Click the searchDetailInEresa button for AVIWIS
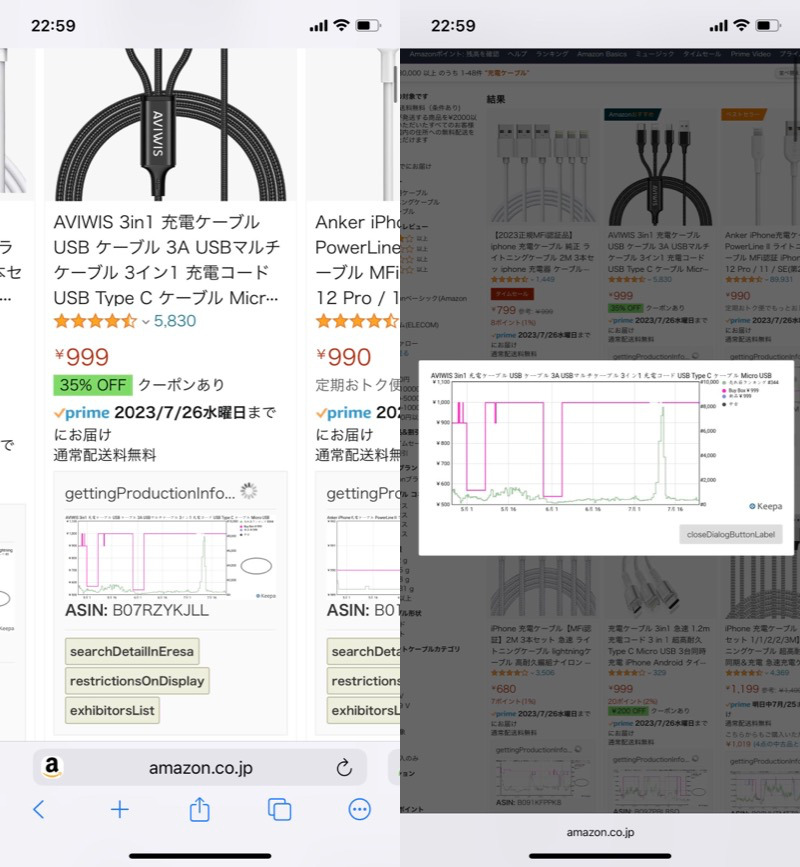 [x=132, y=651]
